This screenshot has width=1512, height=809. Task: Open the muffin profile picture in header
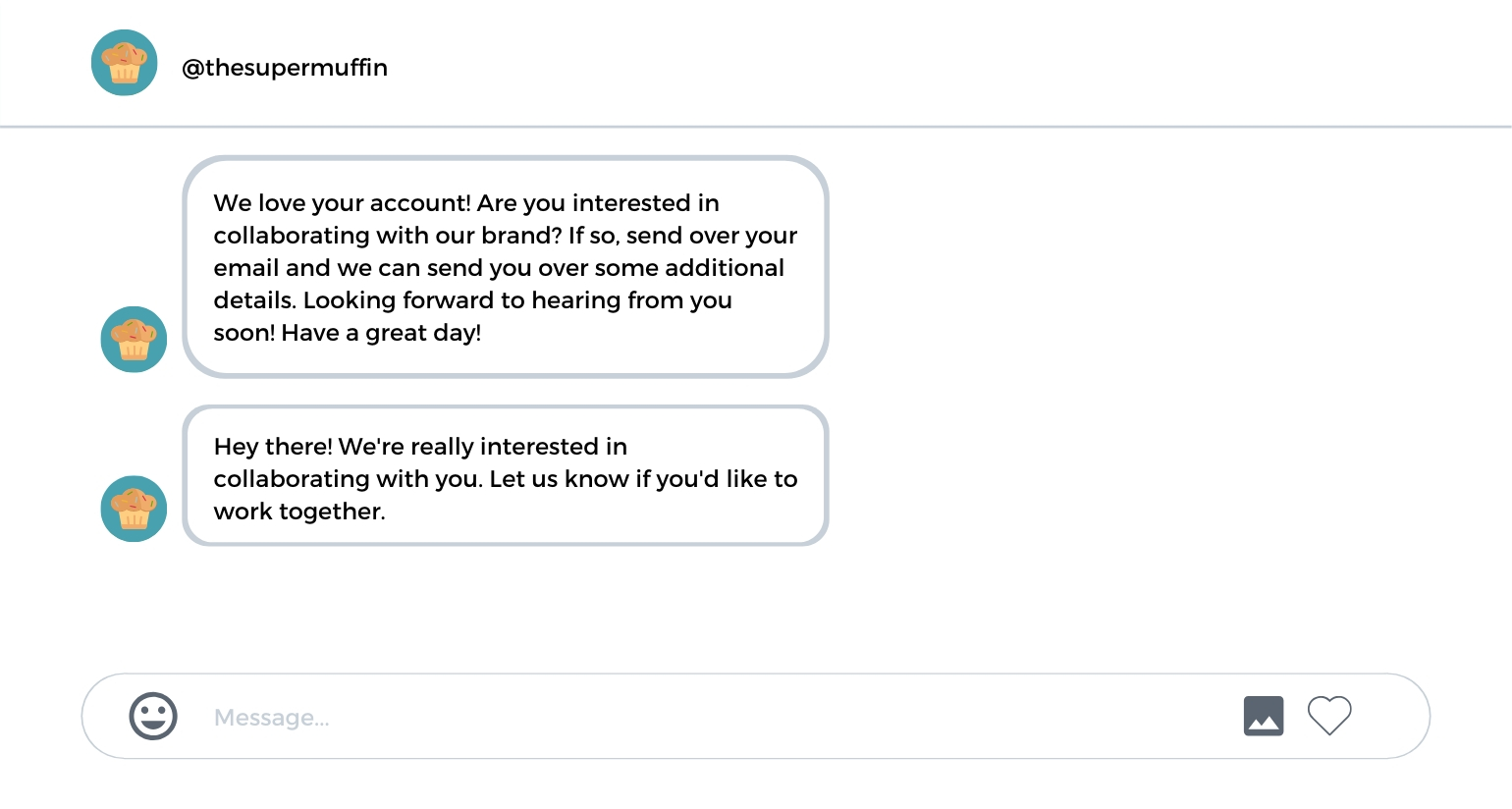click(x=125, y=63)
